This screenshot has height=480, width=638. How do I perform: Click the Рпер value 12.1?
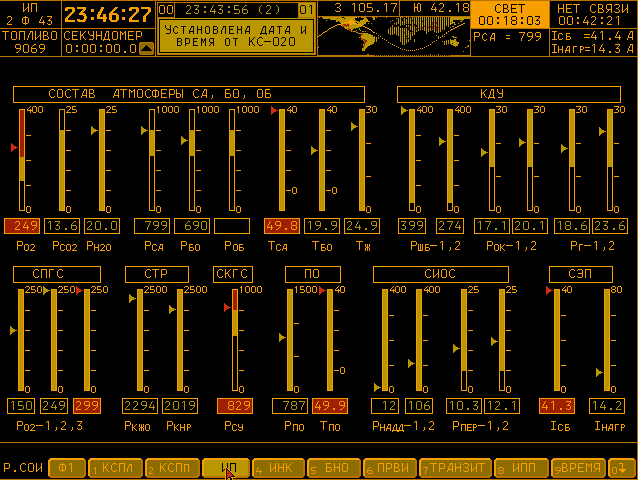pos(502,406)
